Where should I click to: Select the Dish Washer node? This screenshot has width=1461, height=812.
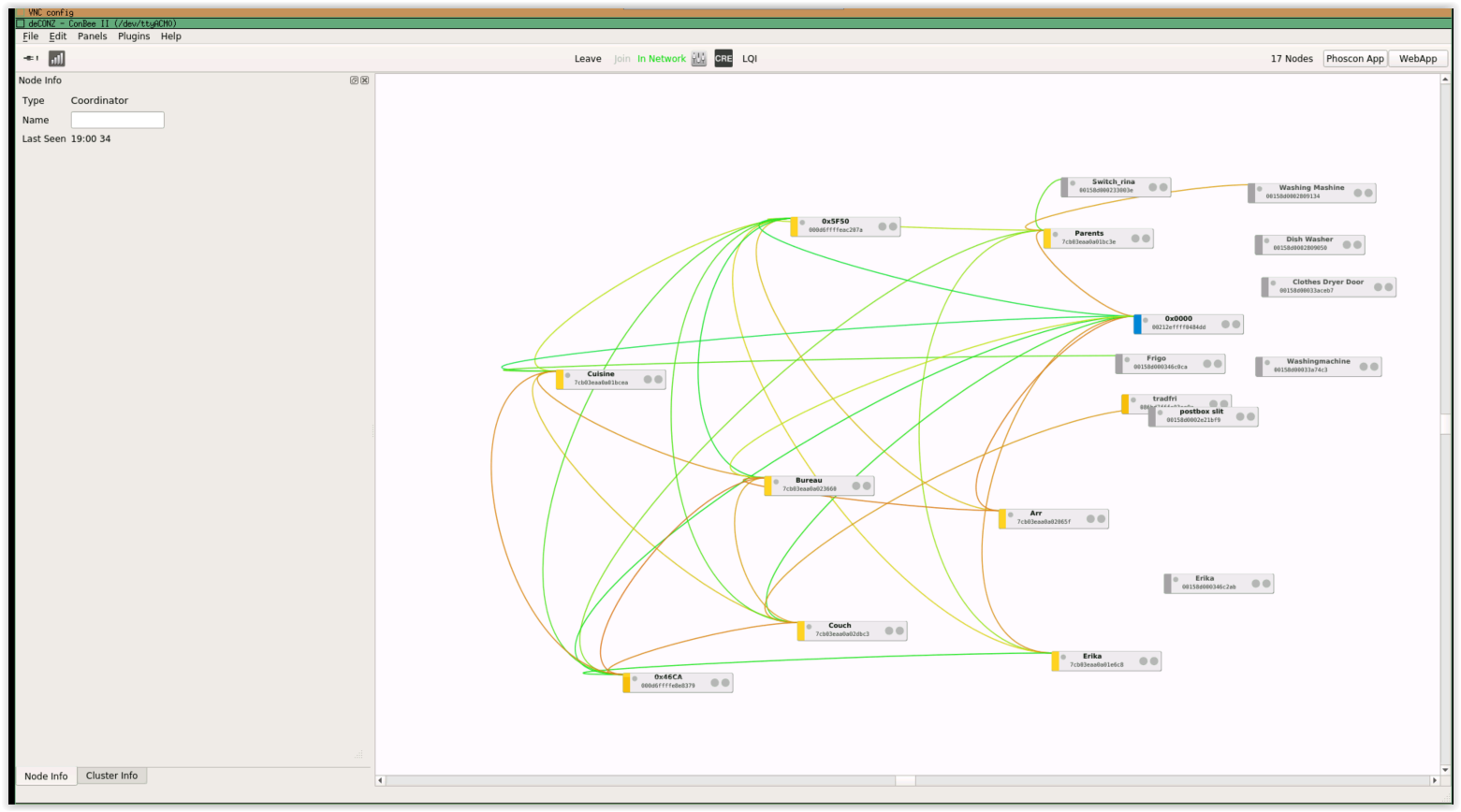coord(1310,244)
